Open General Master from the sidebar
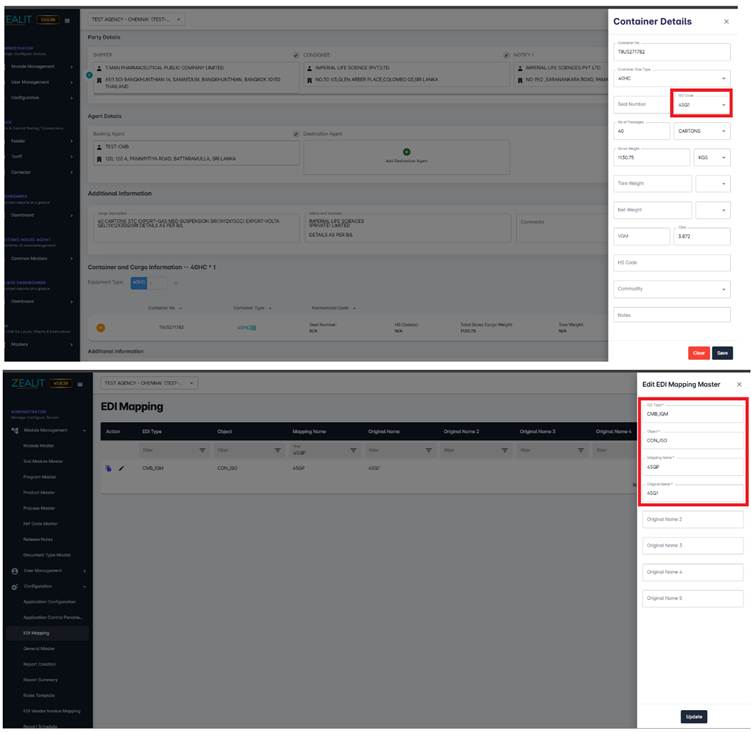 coord(39,649)
